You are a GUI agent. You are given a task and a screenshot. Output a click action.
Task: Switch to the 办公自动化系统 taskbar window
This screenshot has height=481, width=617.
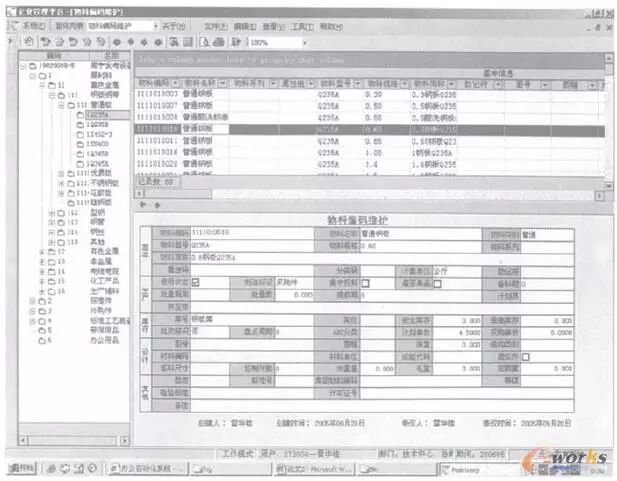pos(147,469)
